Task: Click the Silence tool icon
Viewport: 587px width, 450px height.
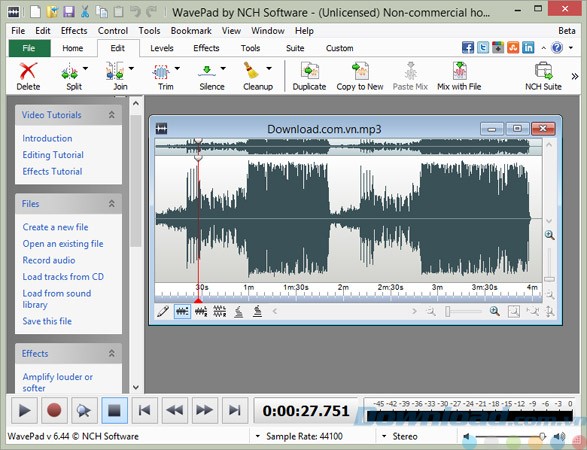Action: [207, 71]
